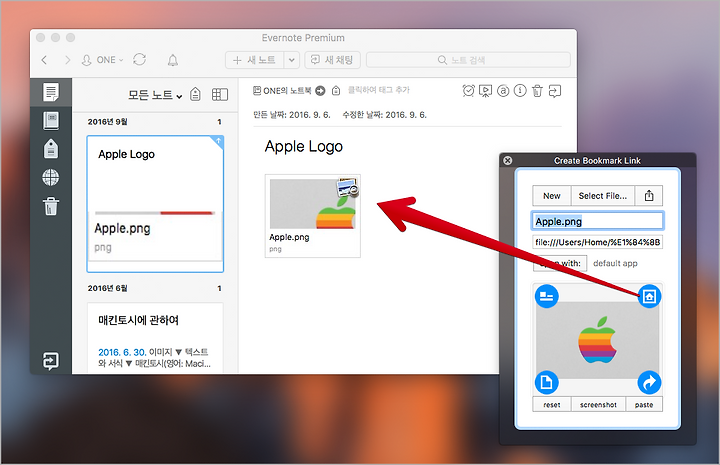This screenshot has width=720, height=465.
Task: Click the blue arrow icon on the preview
Action: point(649,382)
